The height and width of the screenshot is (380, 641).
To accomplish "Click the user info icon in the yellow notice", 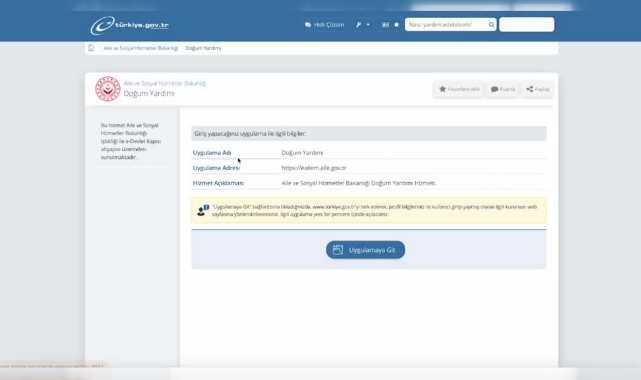I will (x=203, y=210).
